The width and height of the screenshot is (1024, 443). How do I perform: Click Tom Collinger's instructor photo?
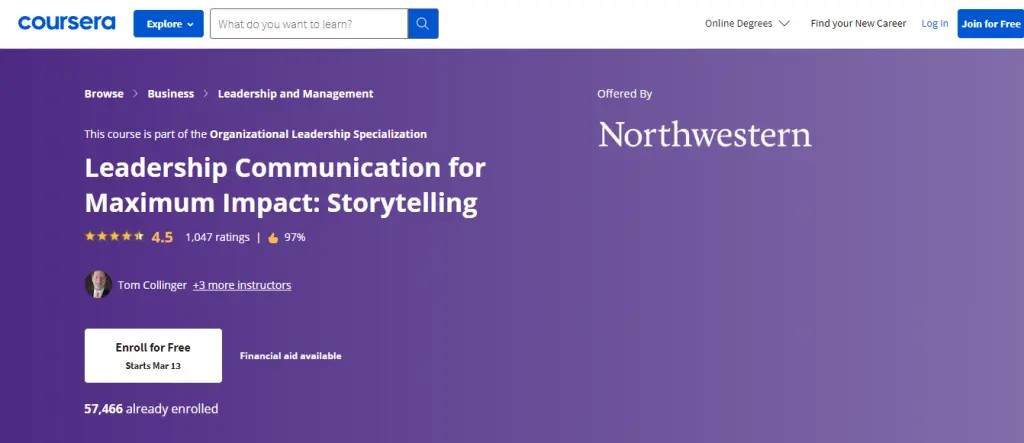(x=98, y=284)
